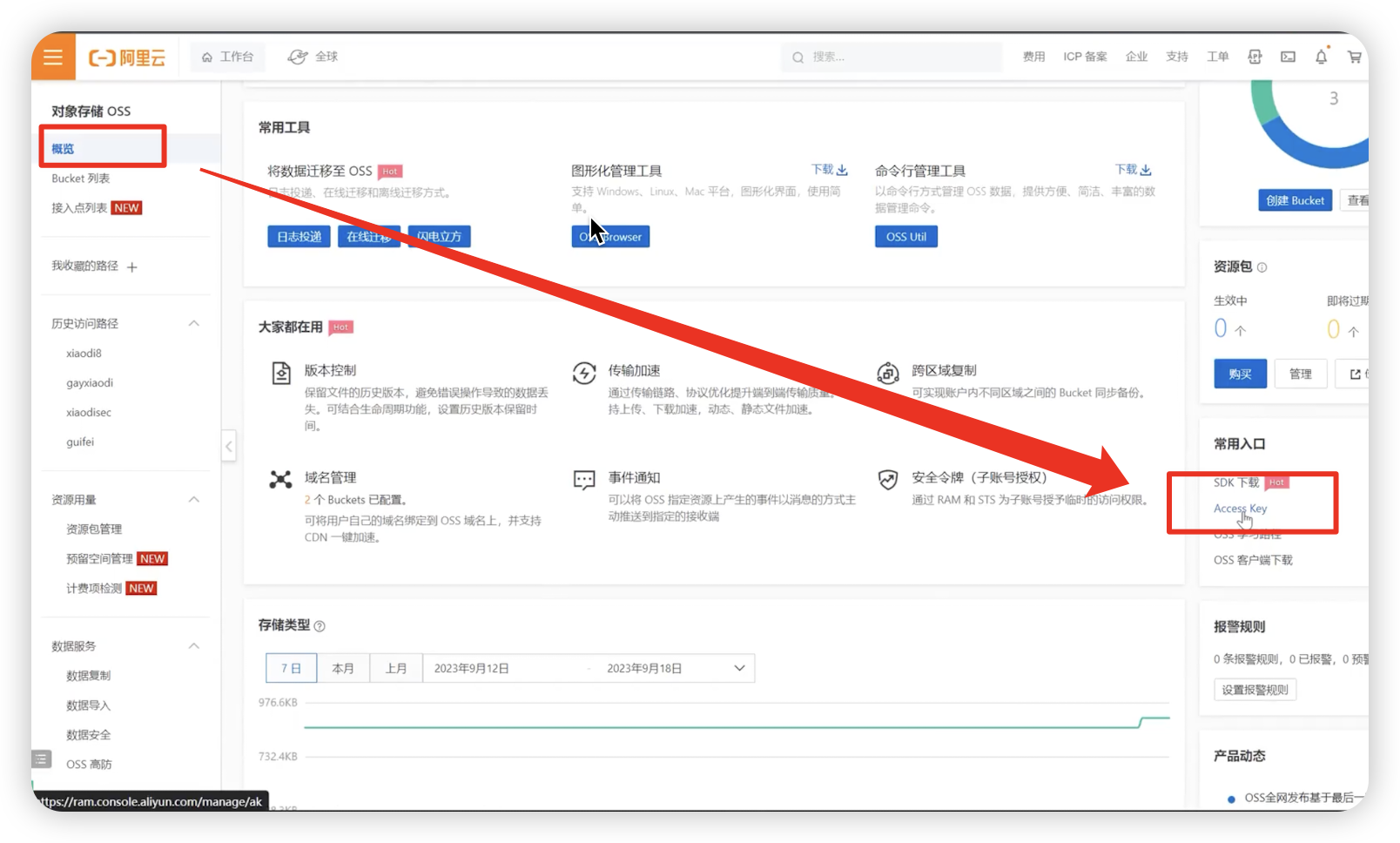Click the 创建 Bucket button
This screenshot has width=1400, height=843.
(x=1295, y=200)
